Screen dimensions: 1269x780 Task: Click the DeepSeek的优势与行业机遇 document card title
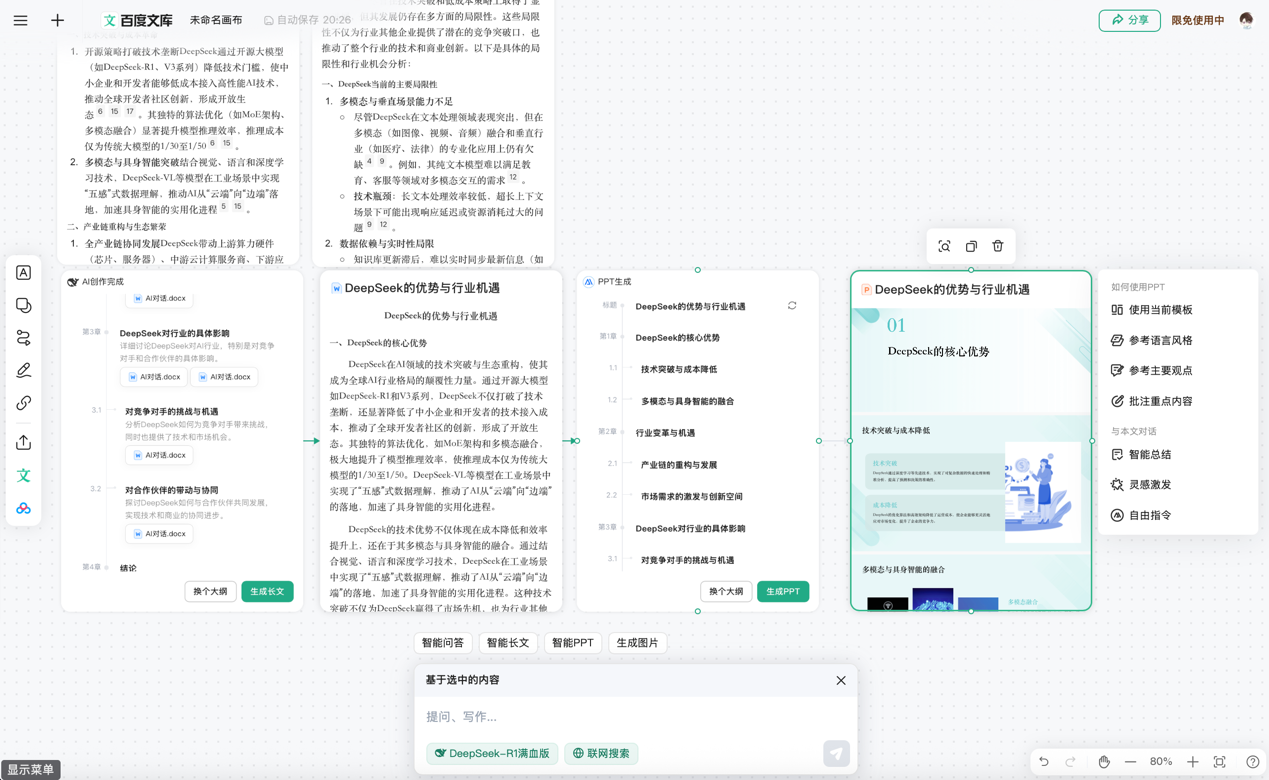click(422, 288)
